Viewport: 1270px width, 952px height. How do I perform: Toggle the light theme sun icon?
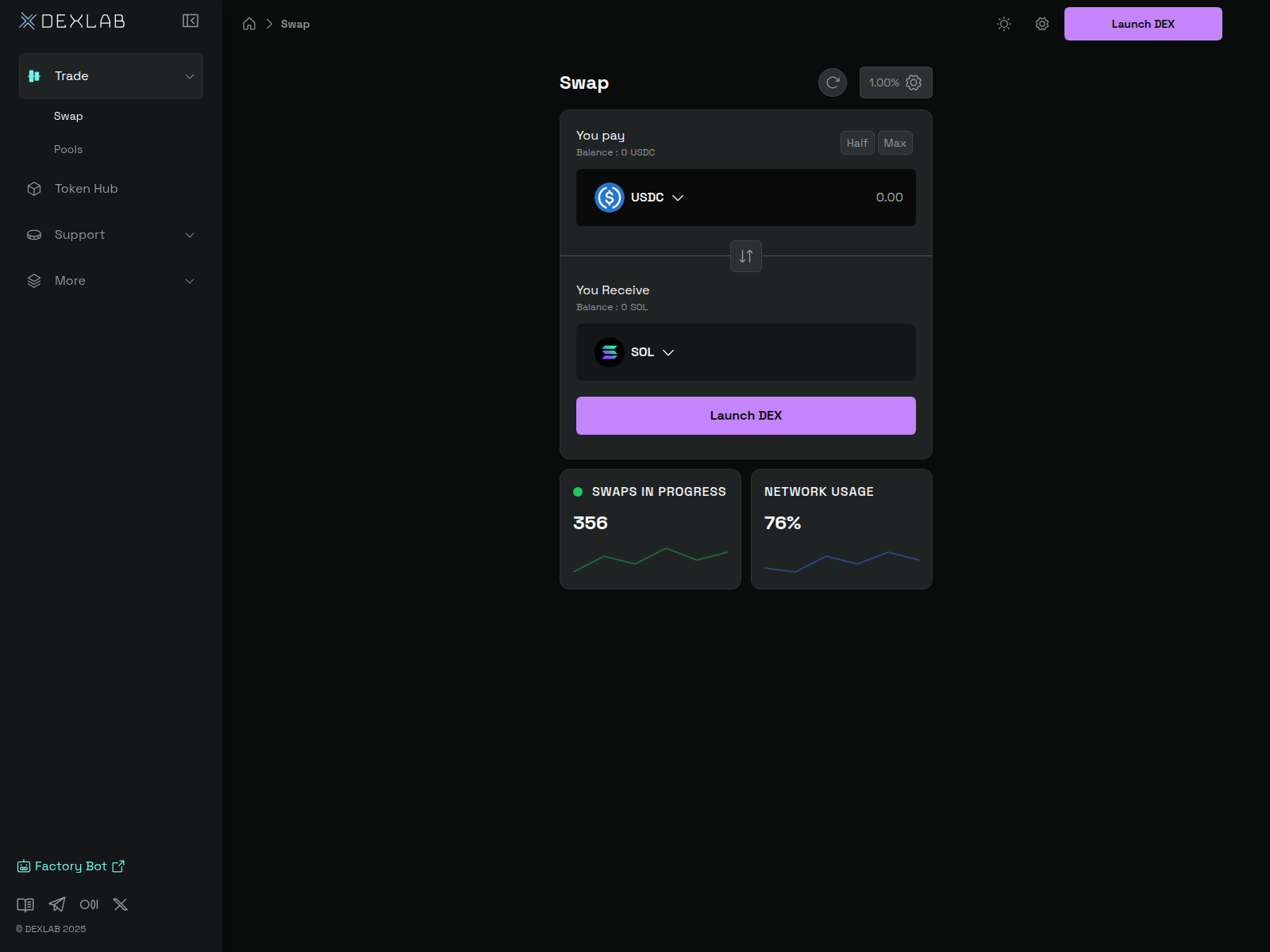(x=1003, y=24)
